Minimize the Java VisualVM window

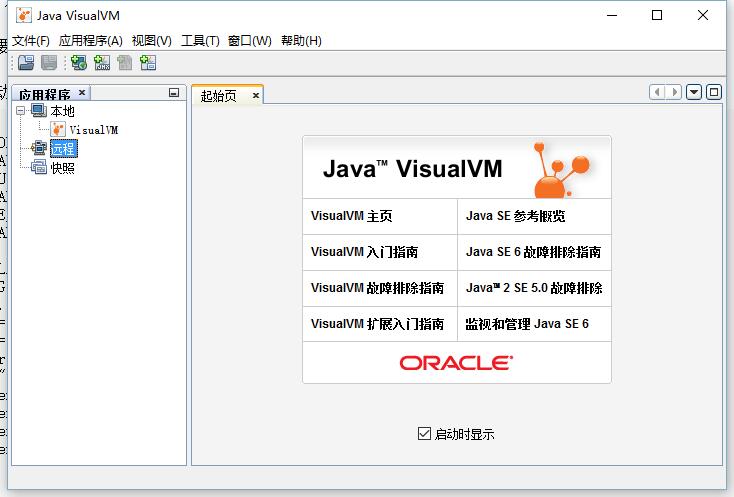tap(612, 15)
